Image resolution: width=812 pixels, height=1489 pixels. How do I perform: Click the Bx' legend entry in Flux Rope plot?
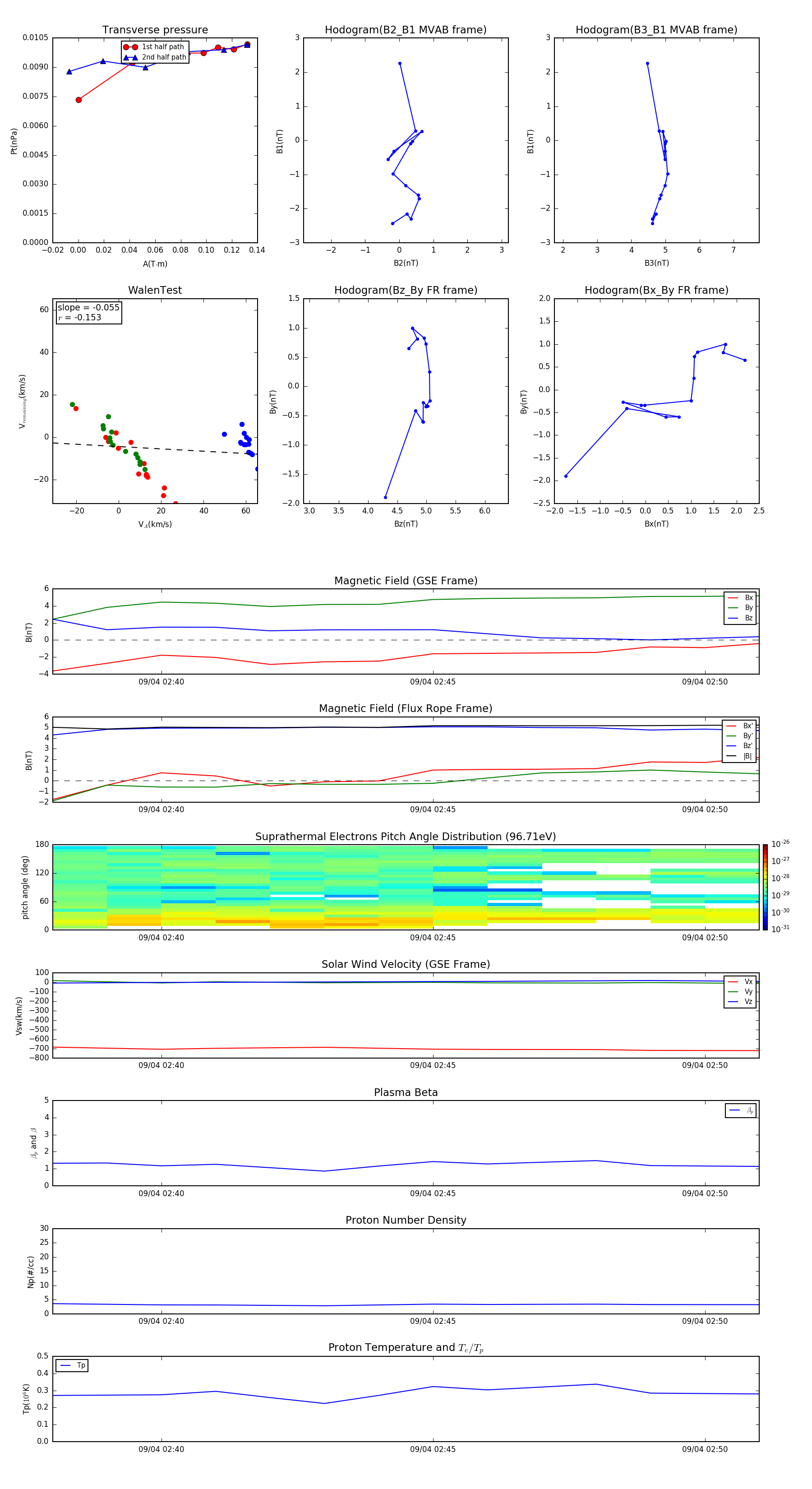(x=739, y=726)
